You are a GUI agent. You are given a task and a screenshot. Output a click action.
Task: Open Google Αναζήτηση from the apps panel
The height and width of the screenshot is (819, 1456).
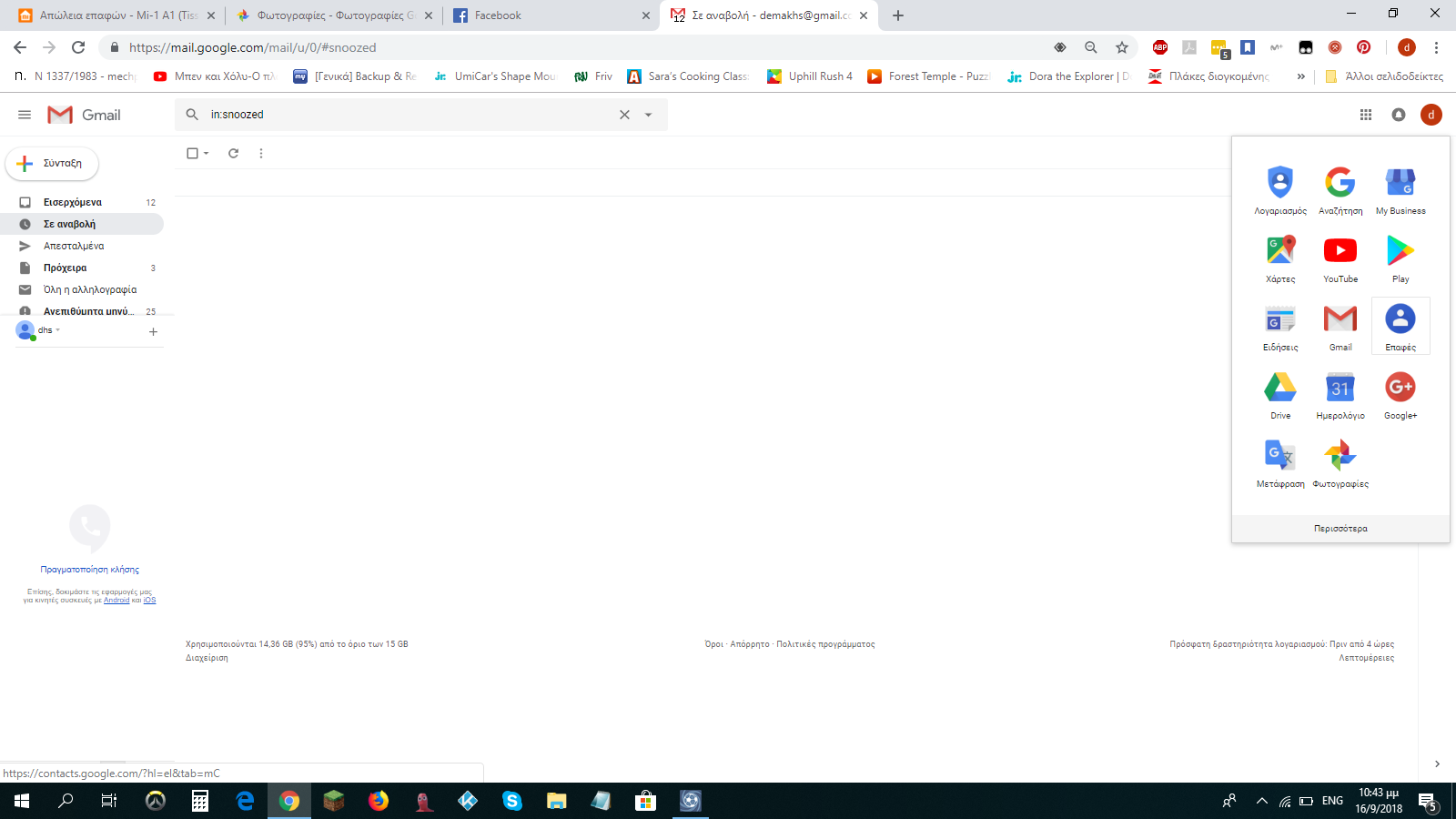coord(1340,190)
